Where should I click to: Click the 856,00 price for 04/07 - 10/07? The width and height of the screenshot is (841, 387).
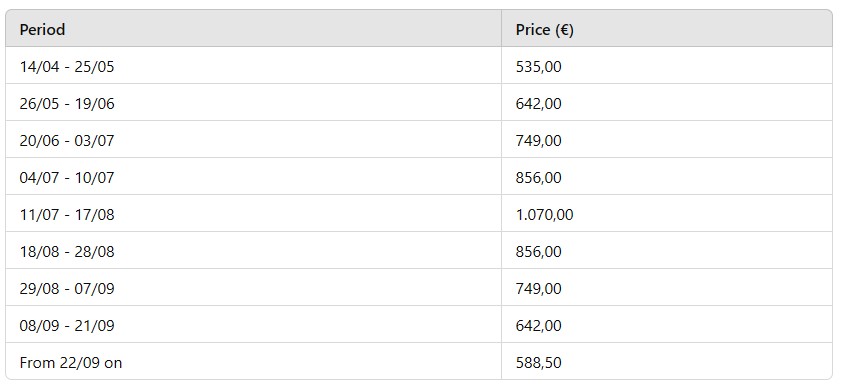pyautogui.click(x=538, y=177)
